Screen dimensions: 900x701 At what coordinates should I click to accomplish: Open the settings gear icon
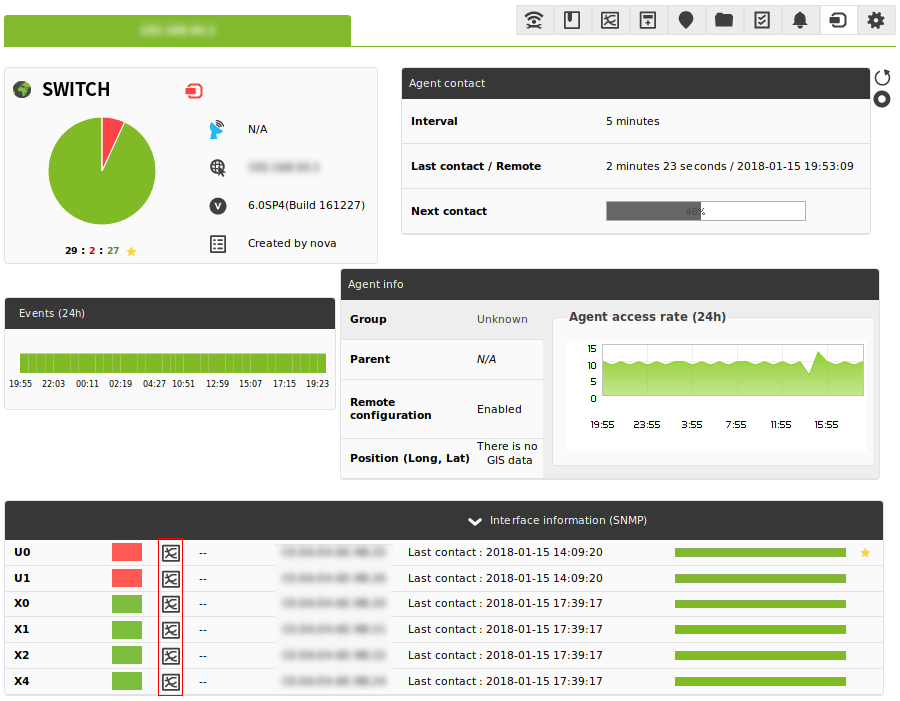coord(875,21)
